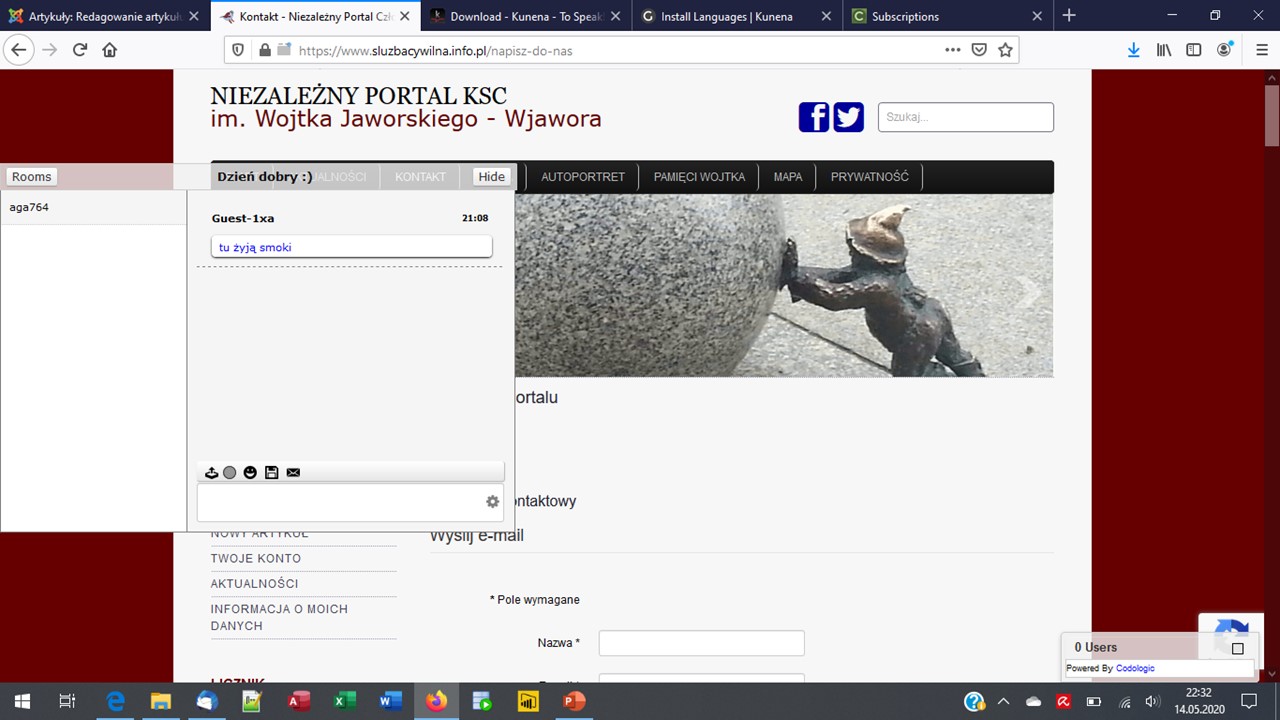The height and width of the screenshot is (720, 1280).
Task: Open File Explorer from the taskbar
Action: click(160, 701)
